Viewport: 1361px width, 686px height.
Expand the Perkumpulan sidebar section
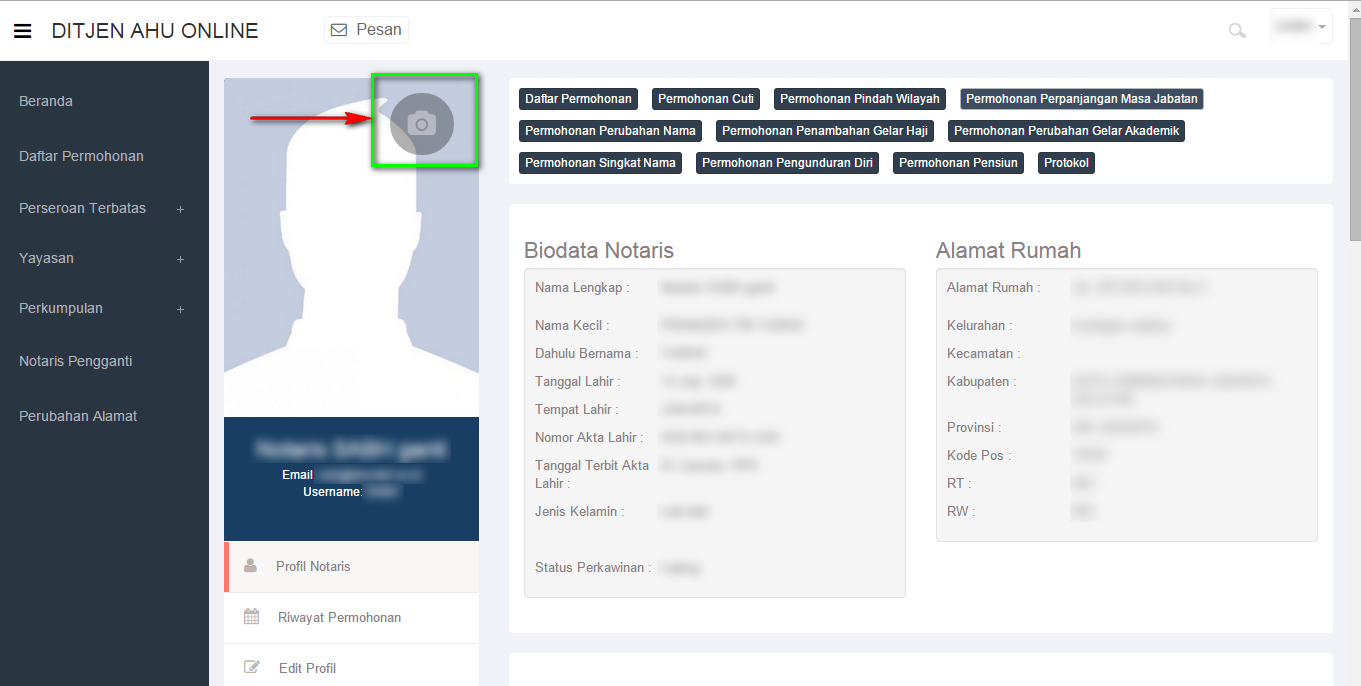click(x=180, y=309)
